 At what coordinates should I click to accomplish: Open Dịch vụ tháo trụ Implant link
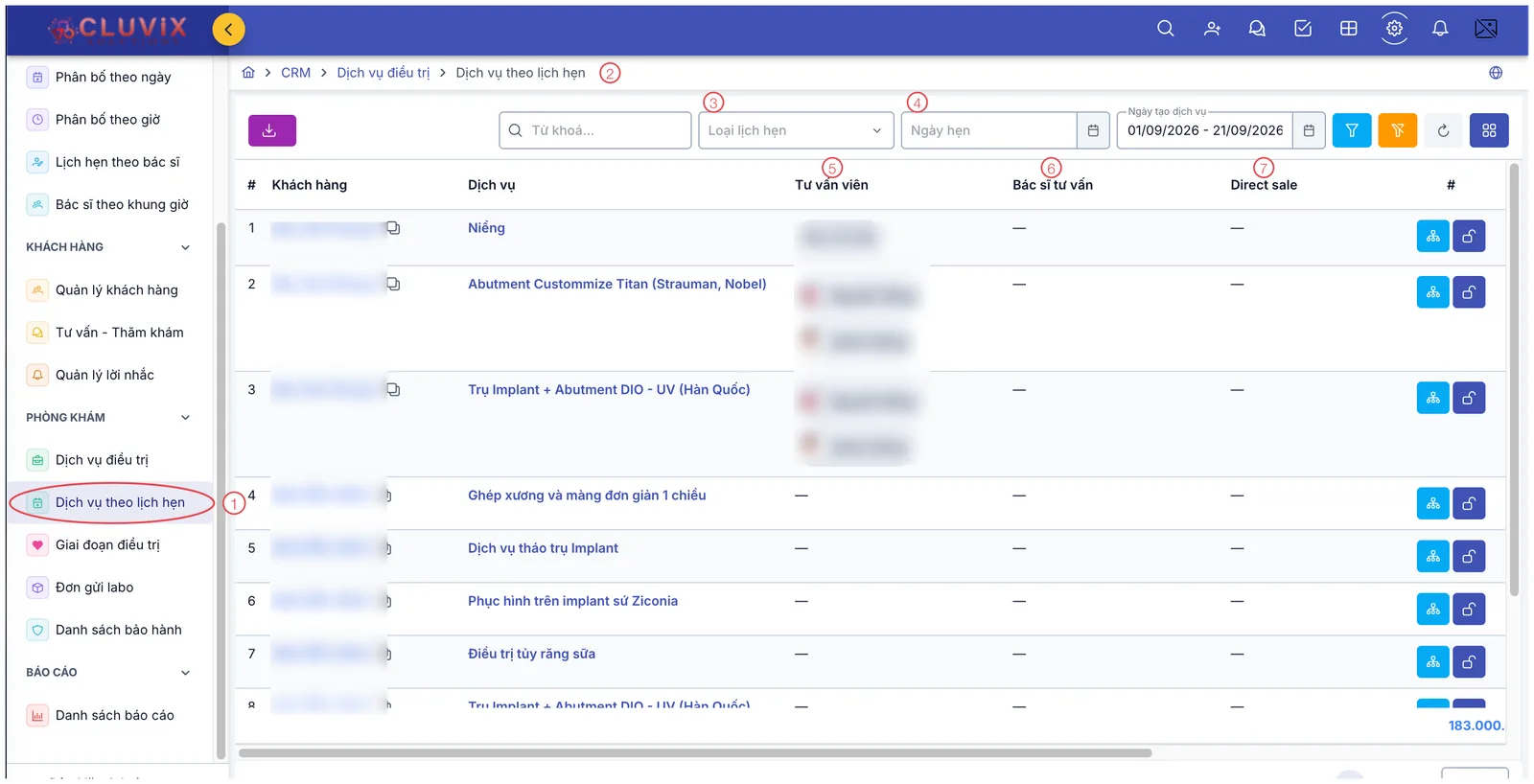tap(543, 548)
